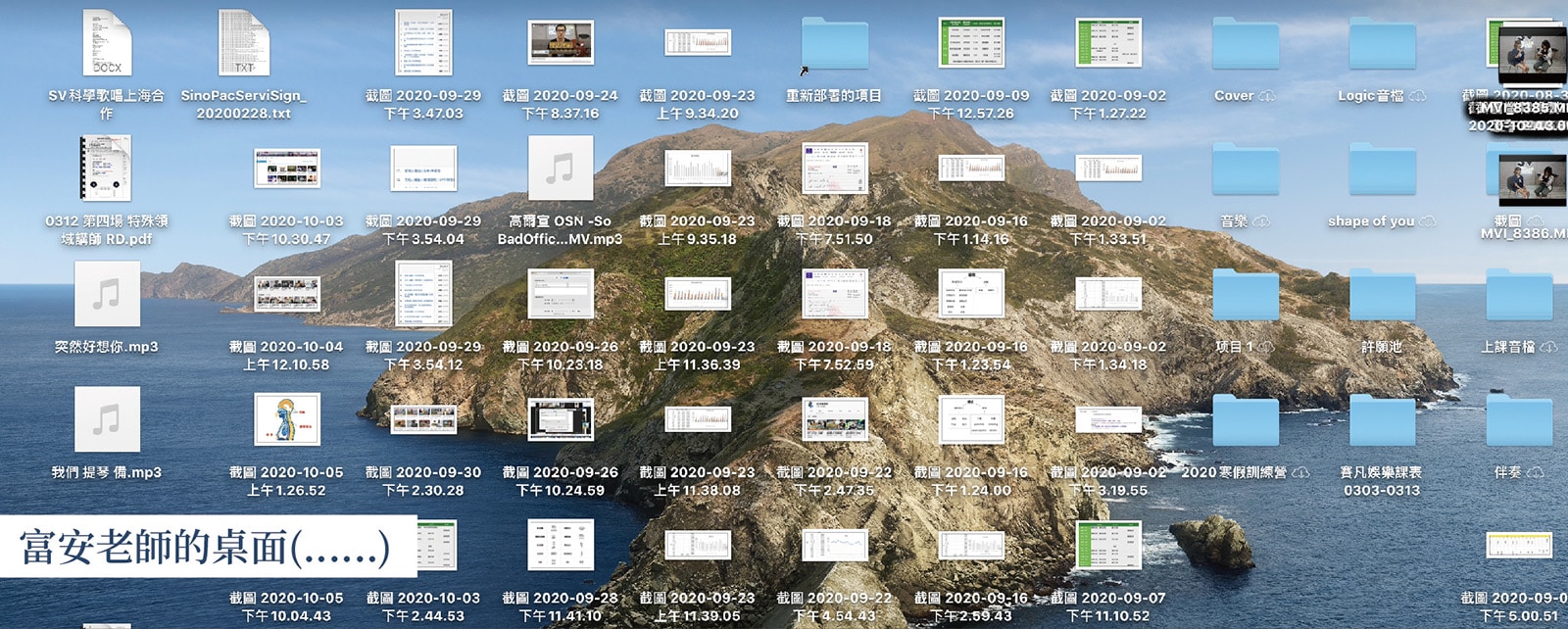Screen dimensions: 1568x629
Task: Click the shape of you folder
Action: click(x=1382, y=169)
